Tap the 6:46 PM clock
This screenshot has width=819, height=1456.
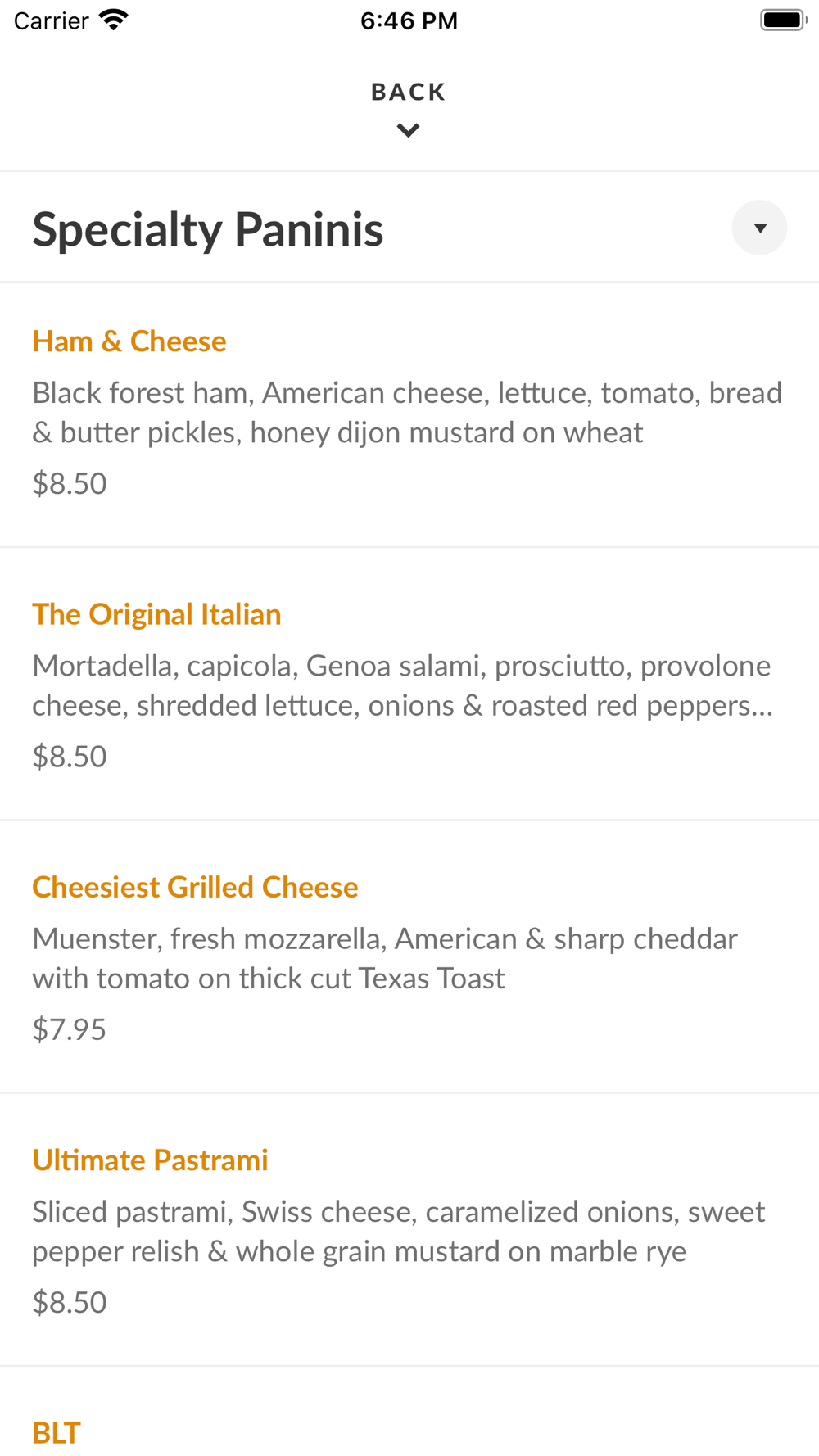409,20
